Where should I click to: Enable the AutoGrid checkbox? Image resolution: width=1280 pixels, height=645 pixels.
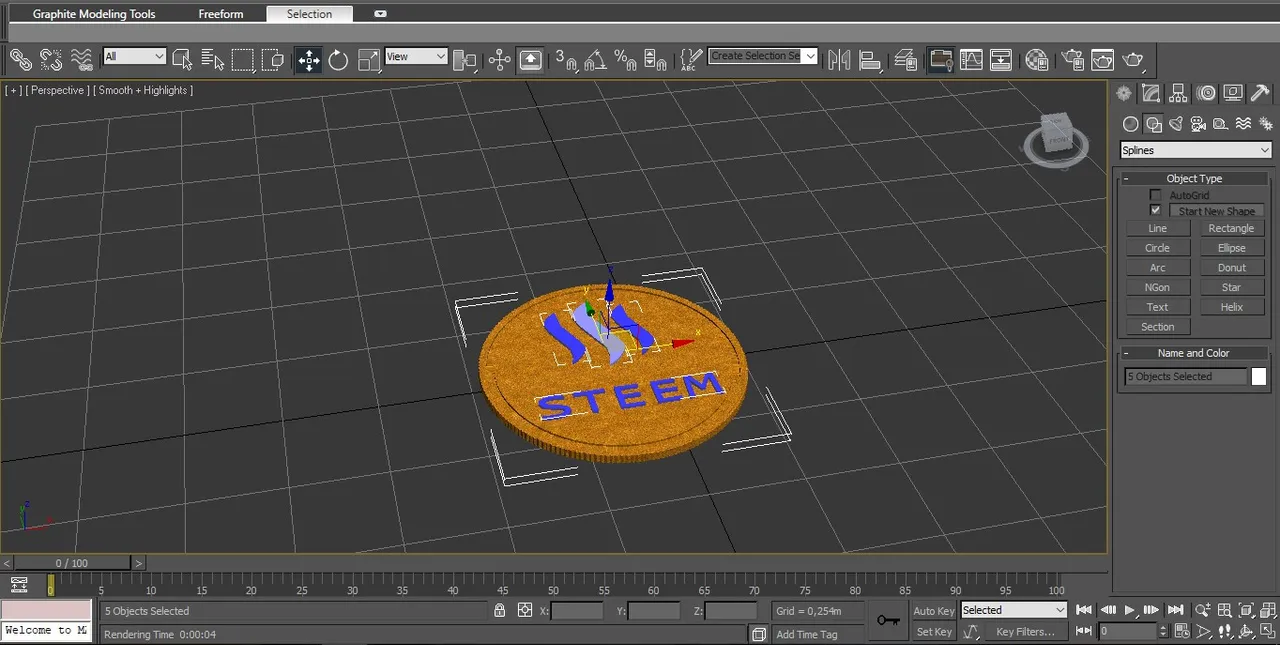pyautogui.click(x=1156, y=195)
